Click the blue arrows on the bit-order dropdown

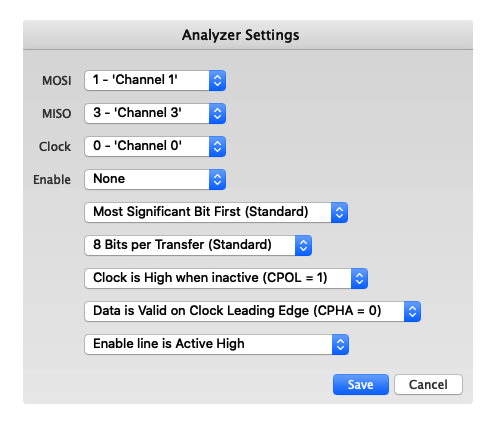point(339,212)
